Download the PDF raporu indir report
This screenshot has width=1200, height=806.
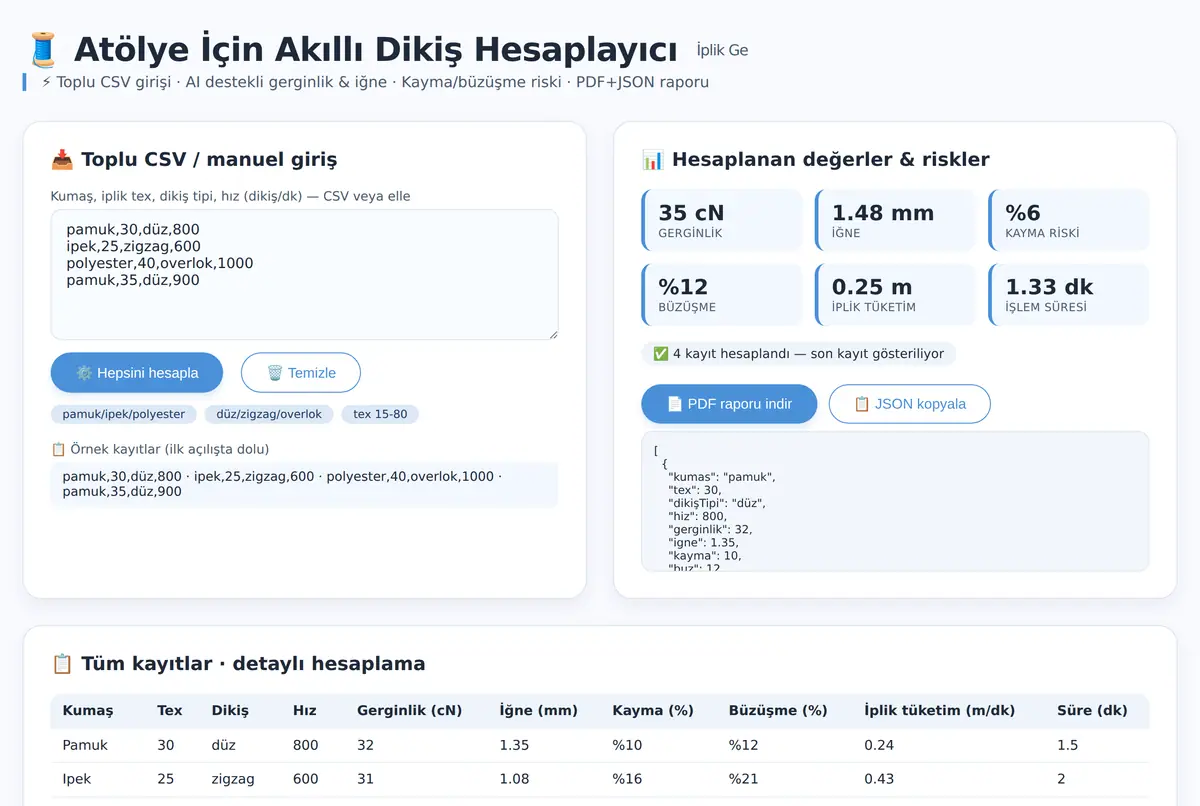pos(729,404)
